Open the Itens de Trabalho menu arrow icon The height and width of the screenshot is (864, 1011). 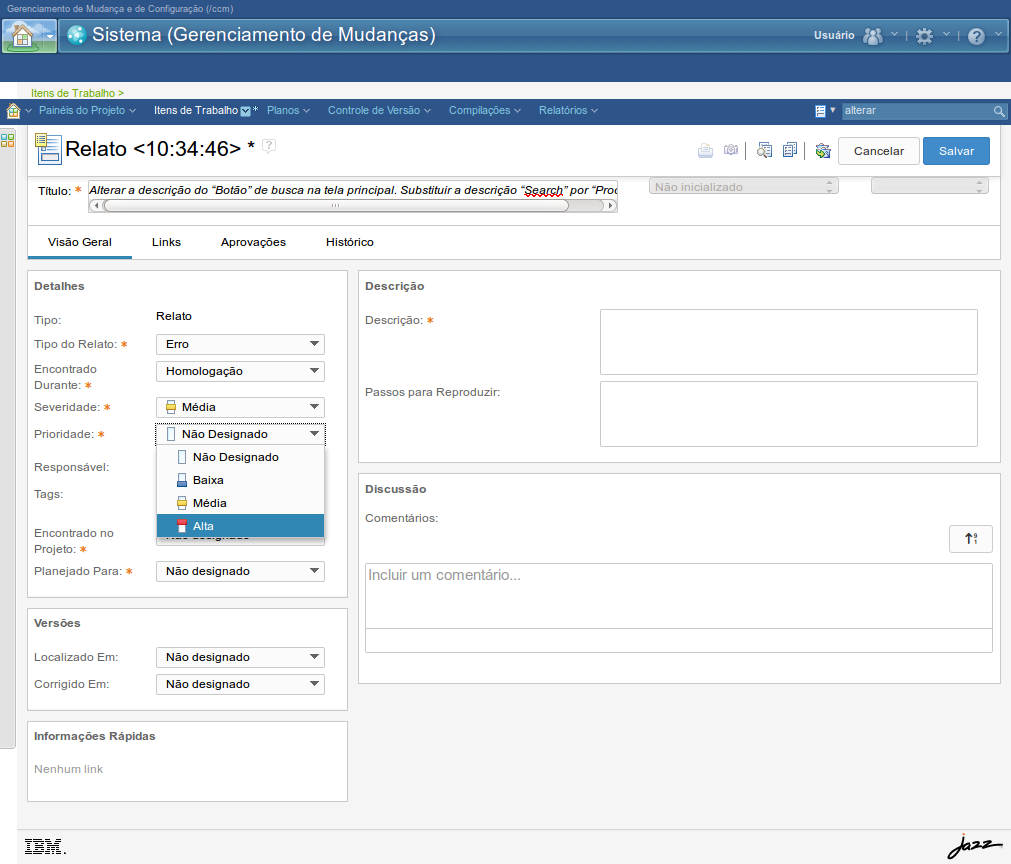tap(246, 111)
